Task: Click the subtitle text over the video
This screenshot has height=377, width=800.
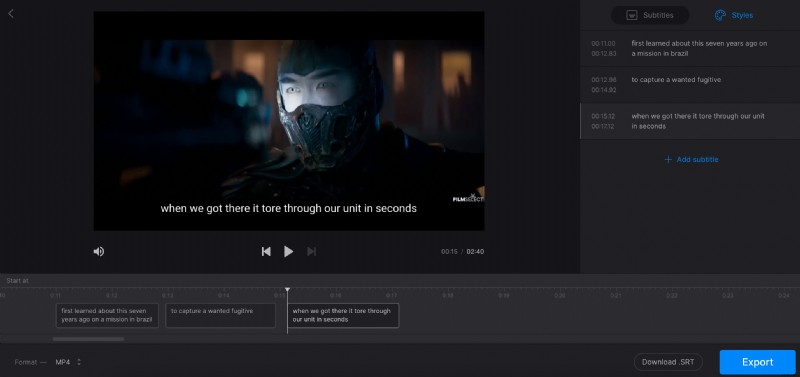Action: 289,208
